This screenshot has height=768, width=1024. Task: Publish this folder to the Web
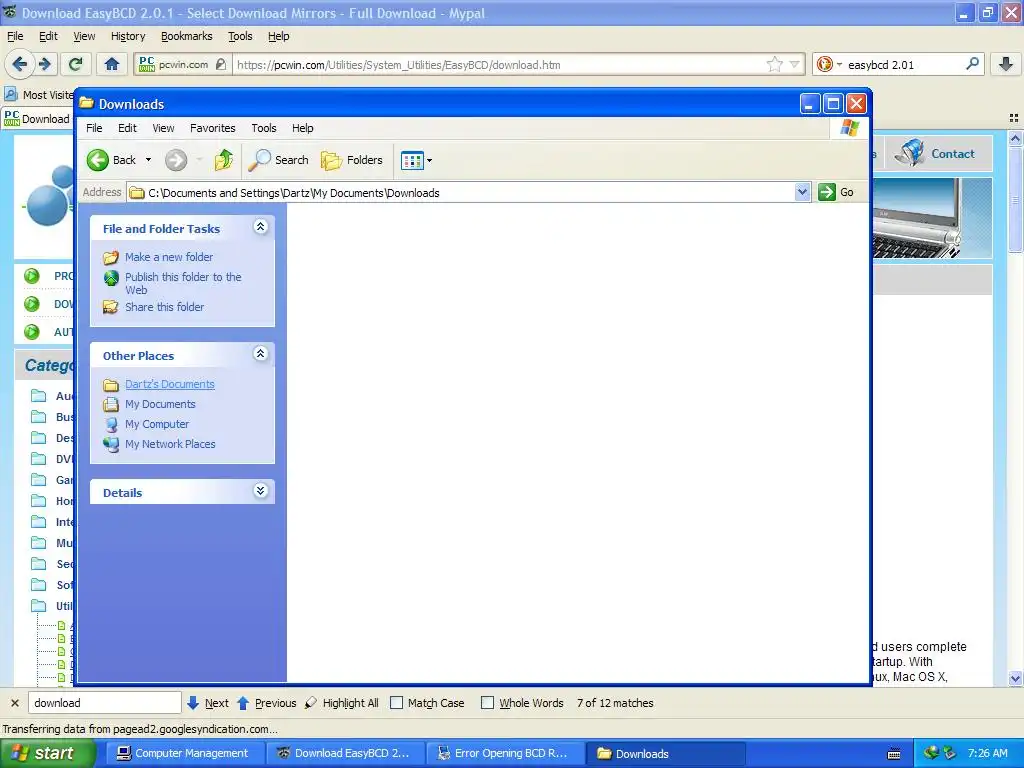[x=183, y=283]
